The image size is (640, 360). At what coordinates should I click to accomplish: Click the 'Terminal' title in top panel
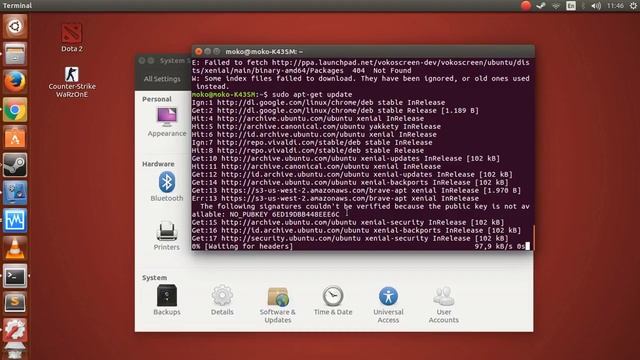coord(17,5)
